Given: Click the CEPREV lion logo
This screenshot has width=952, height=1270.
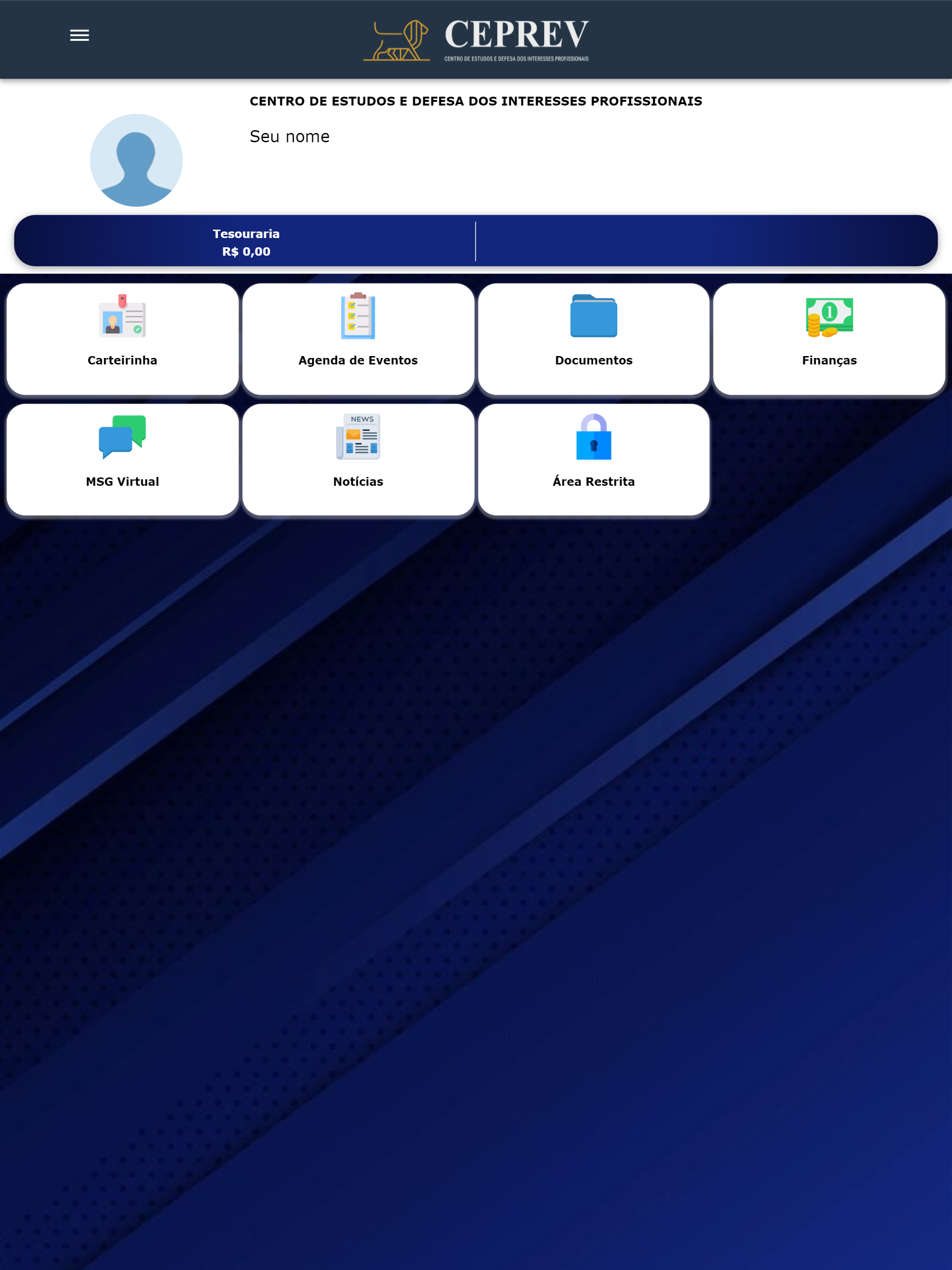Looking at the screenshot, I should click(396, 40).
